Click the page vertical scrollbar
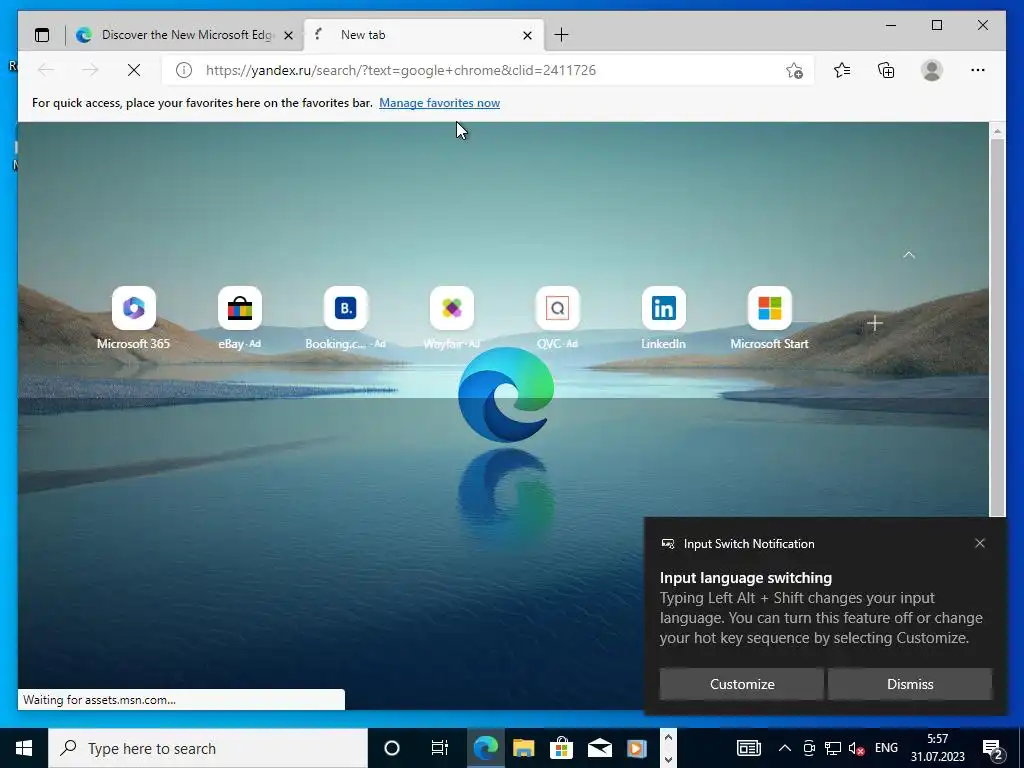Image resolution: width=1024 pixels, height=768 pixels. click(x=997, y=327)
